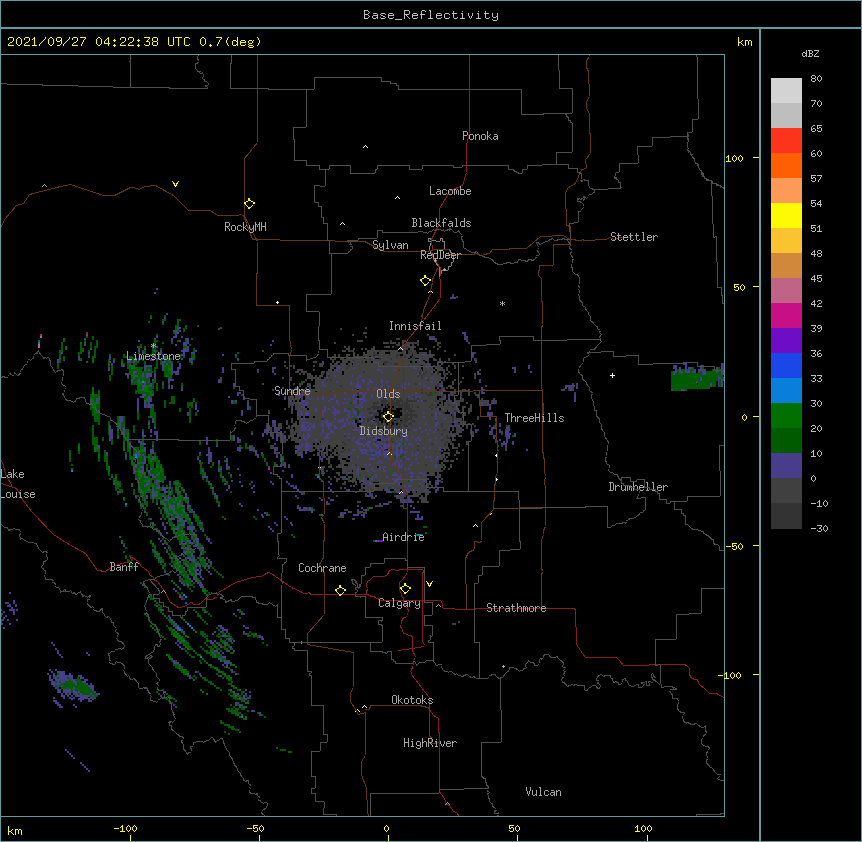This screenshot has height=842, width=862.
Task: Click the green echo patch at the east map edge
Action: [x=697, y=378]
